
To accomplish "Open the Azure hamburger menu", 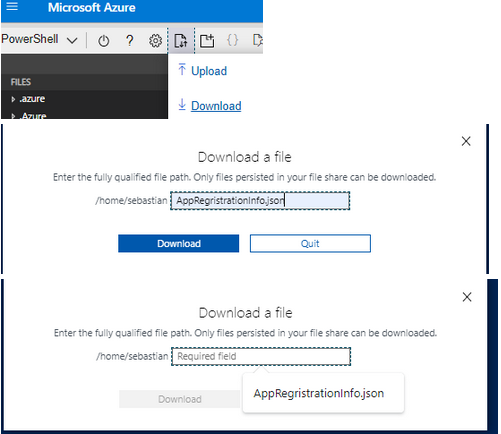I will click(12, 6).
